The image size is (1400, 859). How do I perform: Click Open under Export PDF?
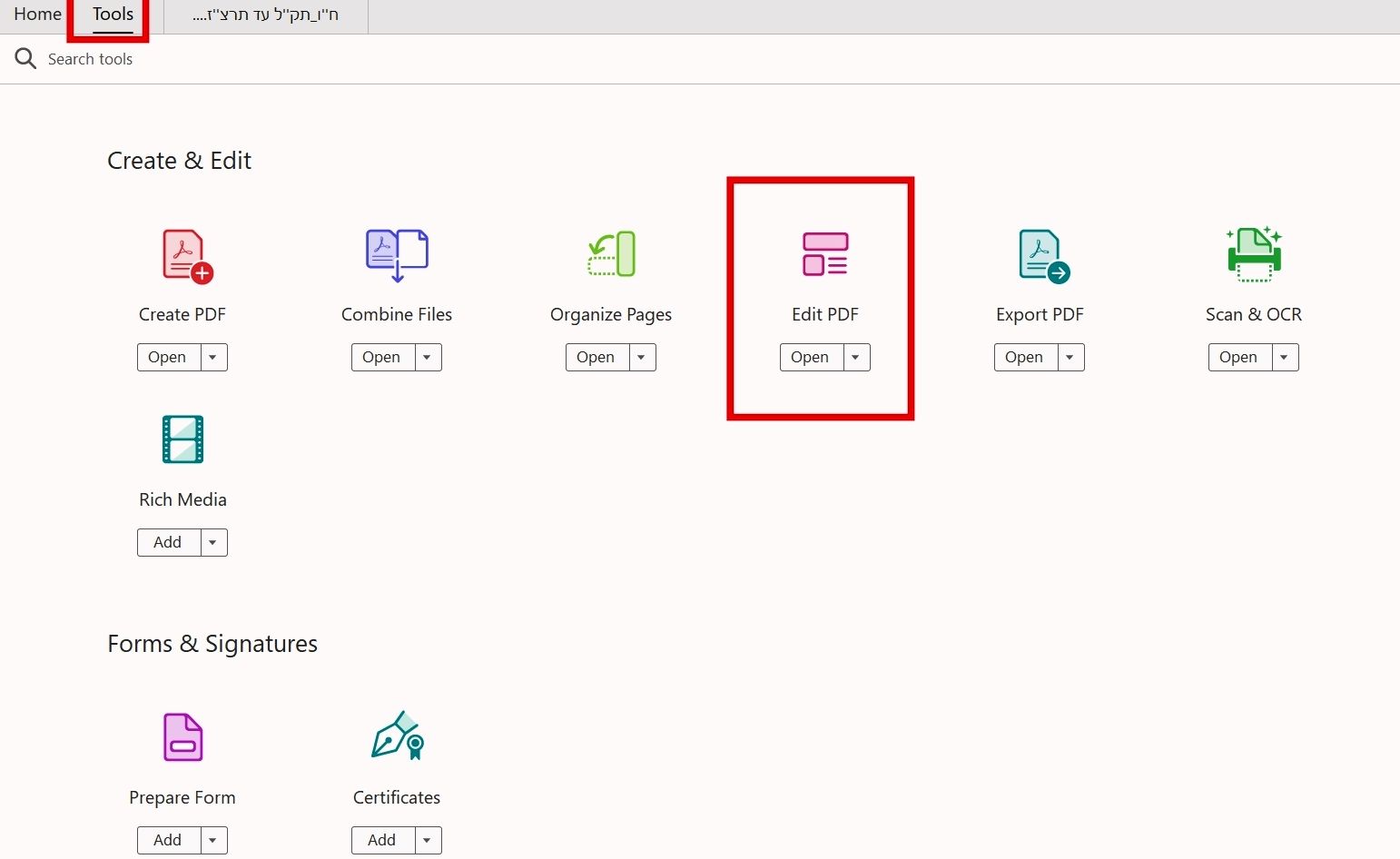(1024, 358)
